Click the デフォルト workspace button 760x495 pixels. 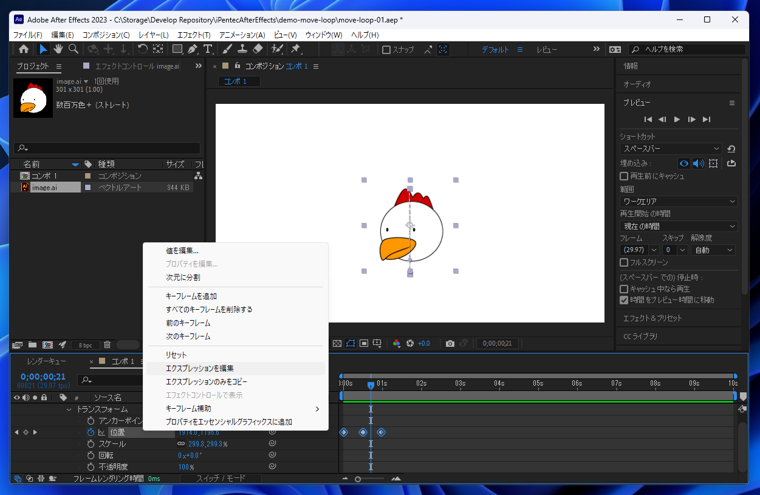[x=495, y=49]
